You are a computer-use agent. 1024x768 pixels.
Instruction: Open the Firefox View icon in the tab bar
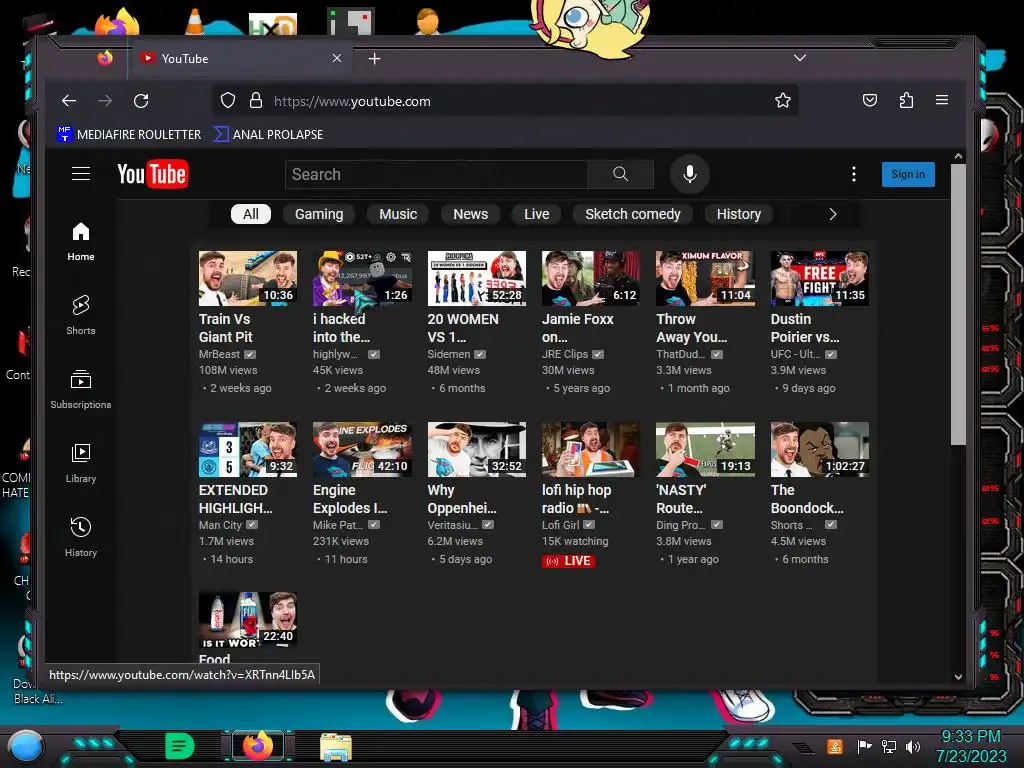coord(104,58)
